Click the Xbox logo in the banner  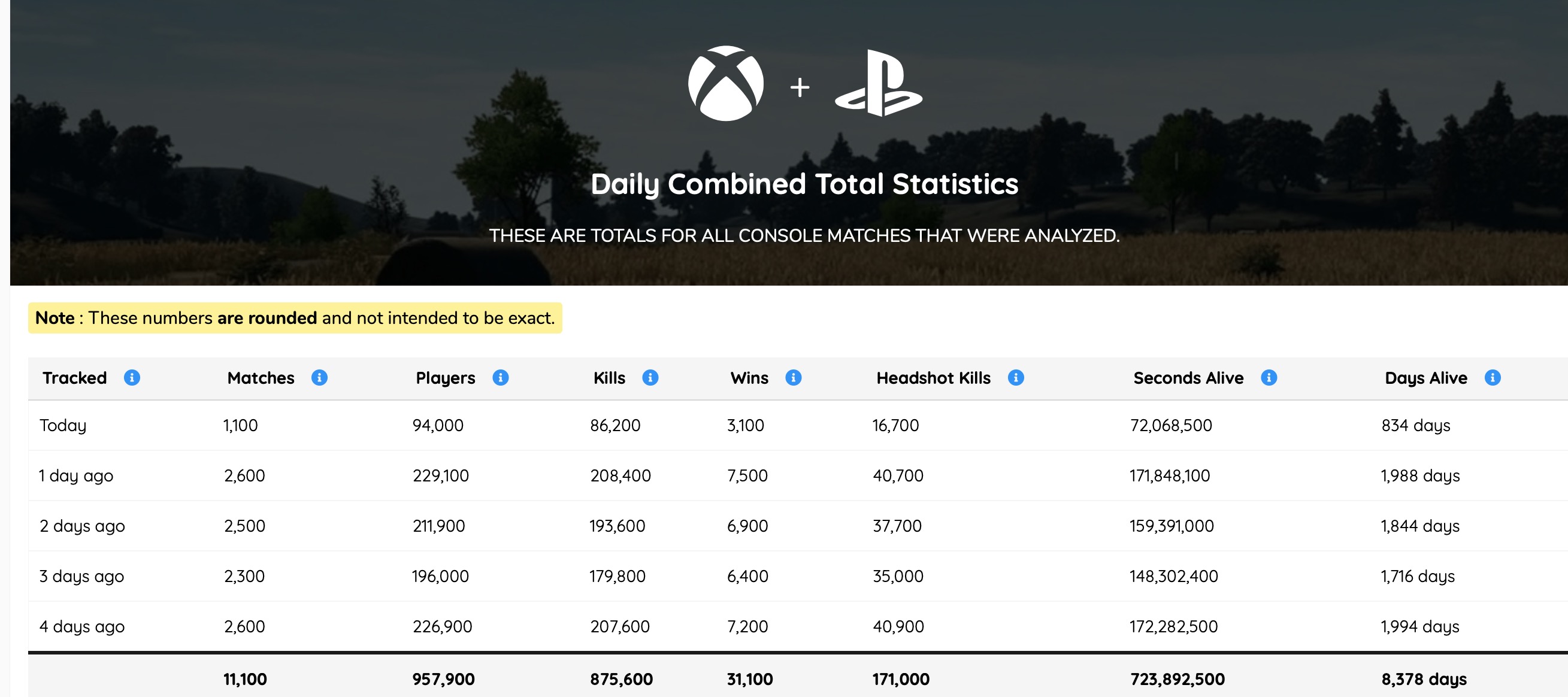725,83
